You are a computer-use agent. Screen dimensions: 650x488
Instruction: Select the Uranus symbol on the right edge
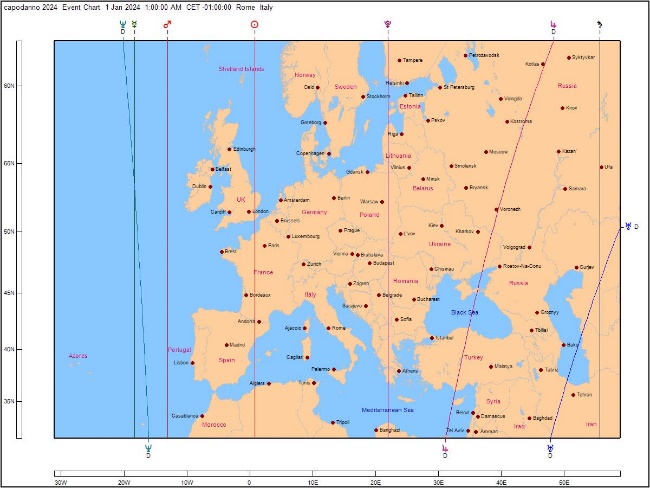[x=629, y=226]
